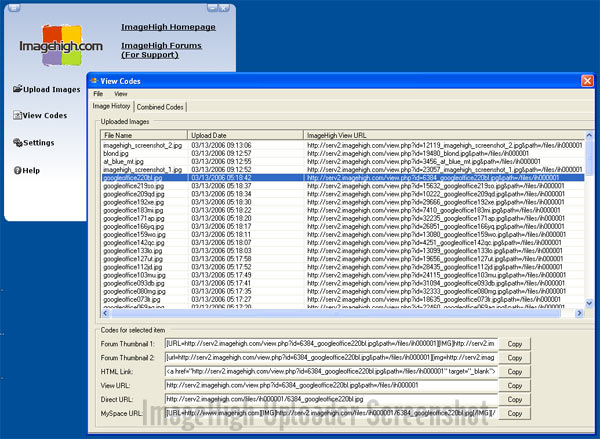Switch to the Combined Codes tab
This screenshot has height=439, width=600.
(x=160, y=107)
